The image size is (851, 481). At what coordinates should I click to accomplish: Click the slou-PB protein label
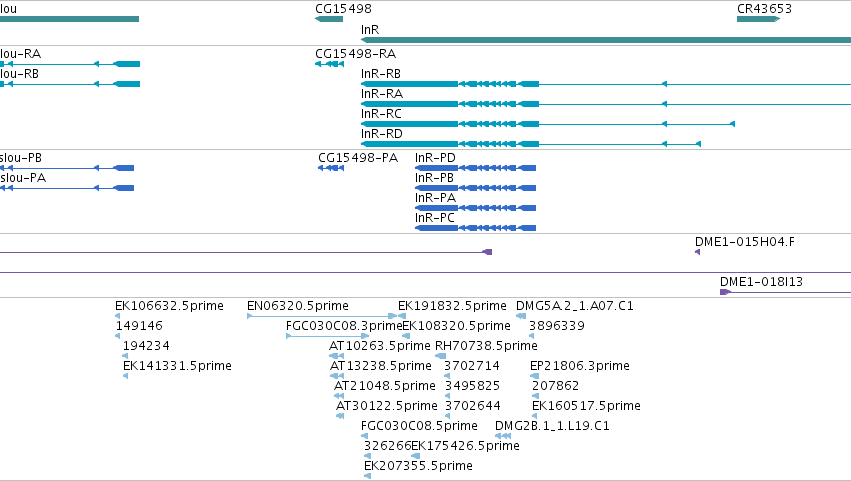pos(21,158)
